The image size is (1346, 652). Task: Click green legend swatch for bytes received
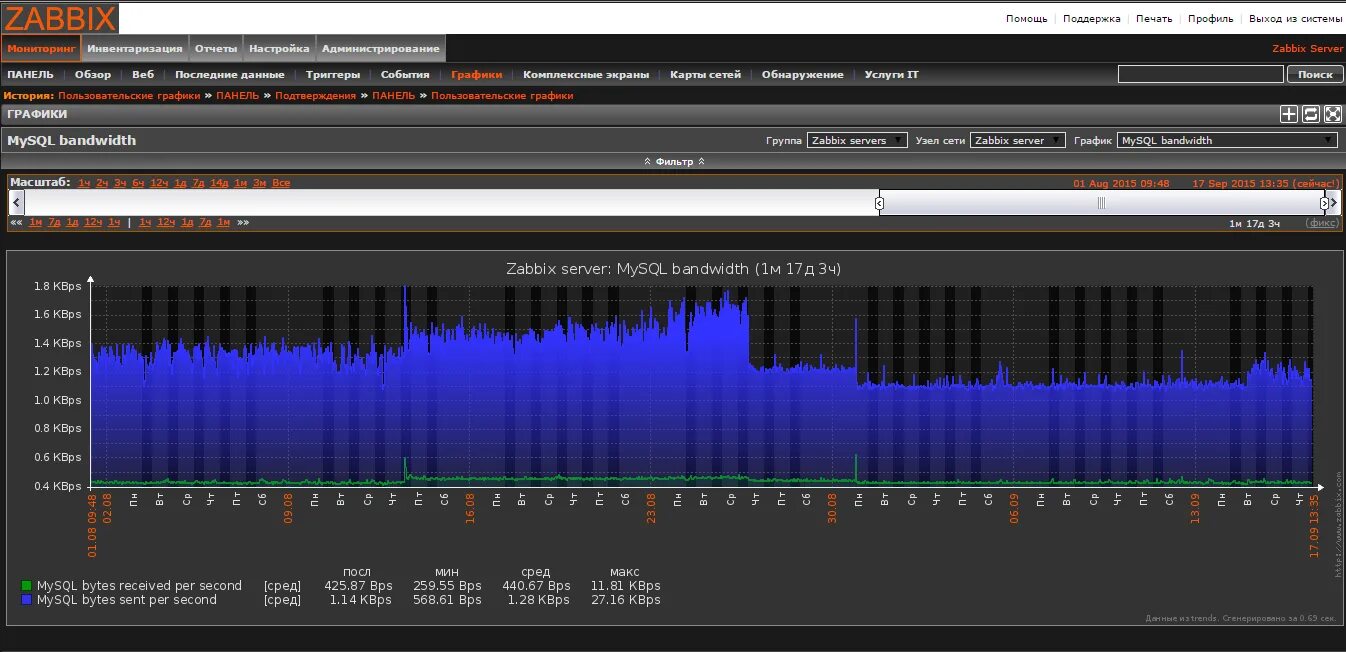tap(26, 586)
